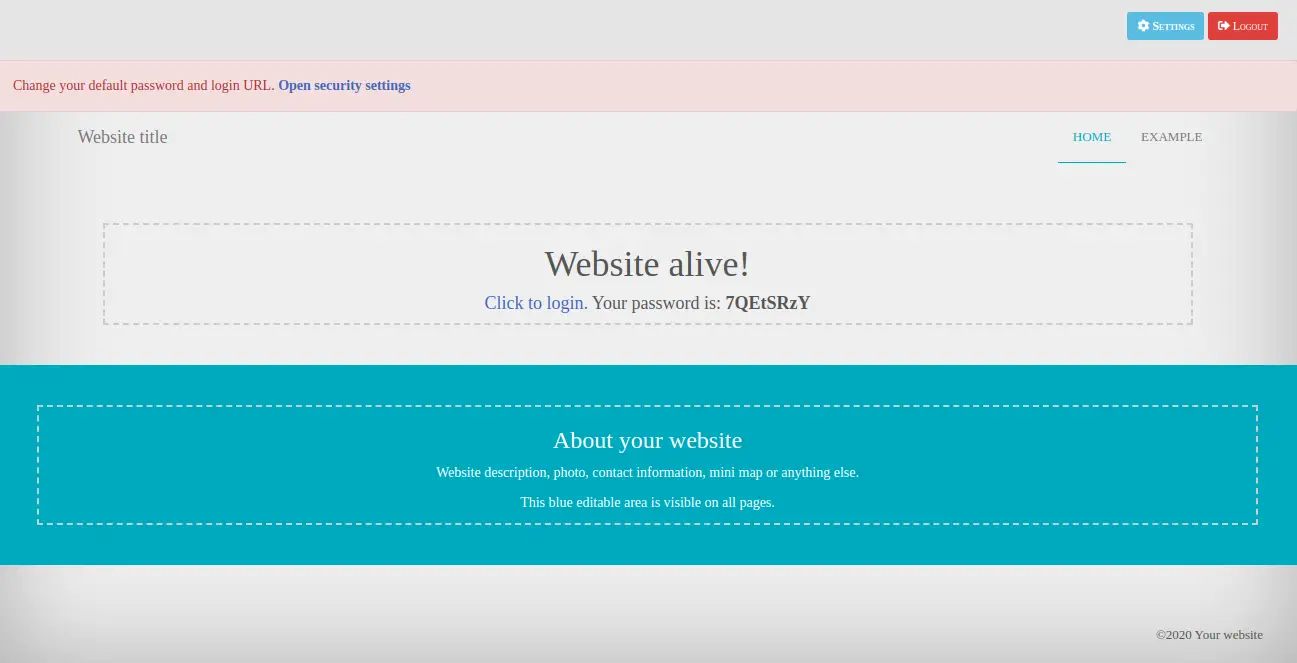Click the empty area of pink alert banner
Image resolution: width=1297 pixels, height=663 pixels.
pos(800,86)
